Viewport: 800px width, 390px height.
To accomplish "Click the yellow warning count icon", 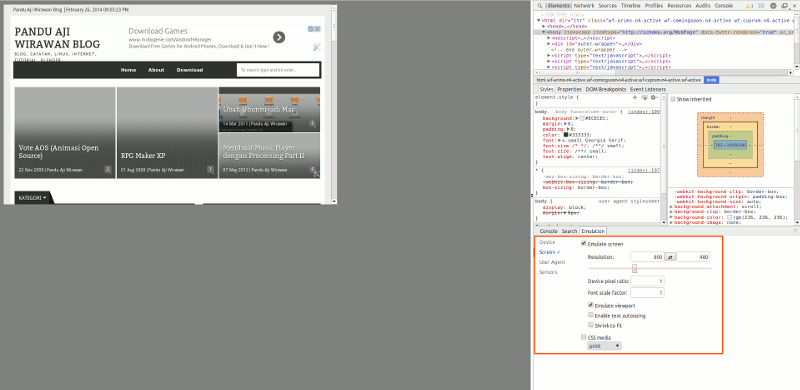I will pyautogui.click(x=748, y=6).
